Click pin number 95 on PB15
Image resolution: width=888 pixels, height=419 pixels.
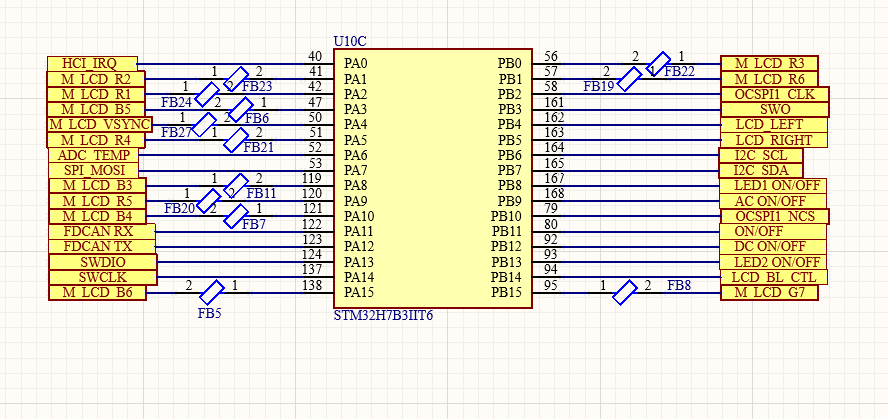pos(550,286)
